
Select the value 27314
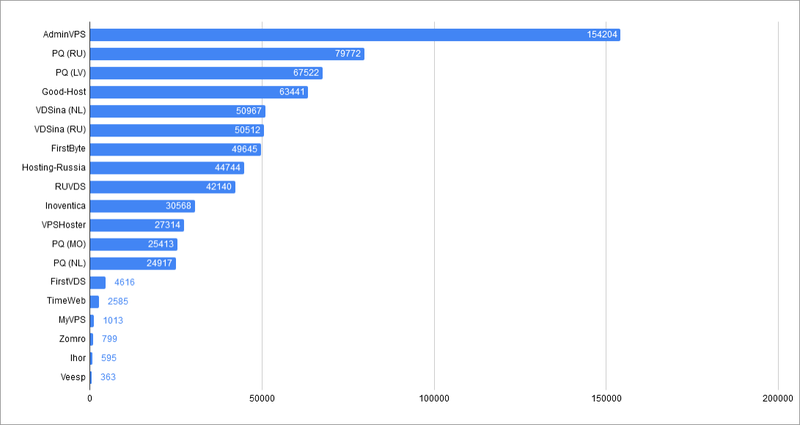pos(168,225)
